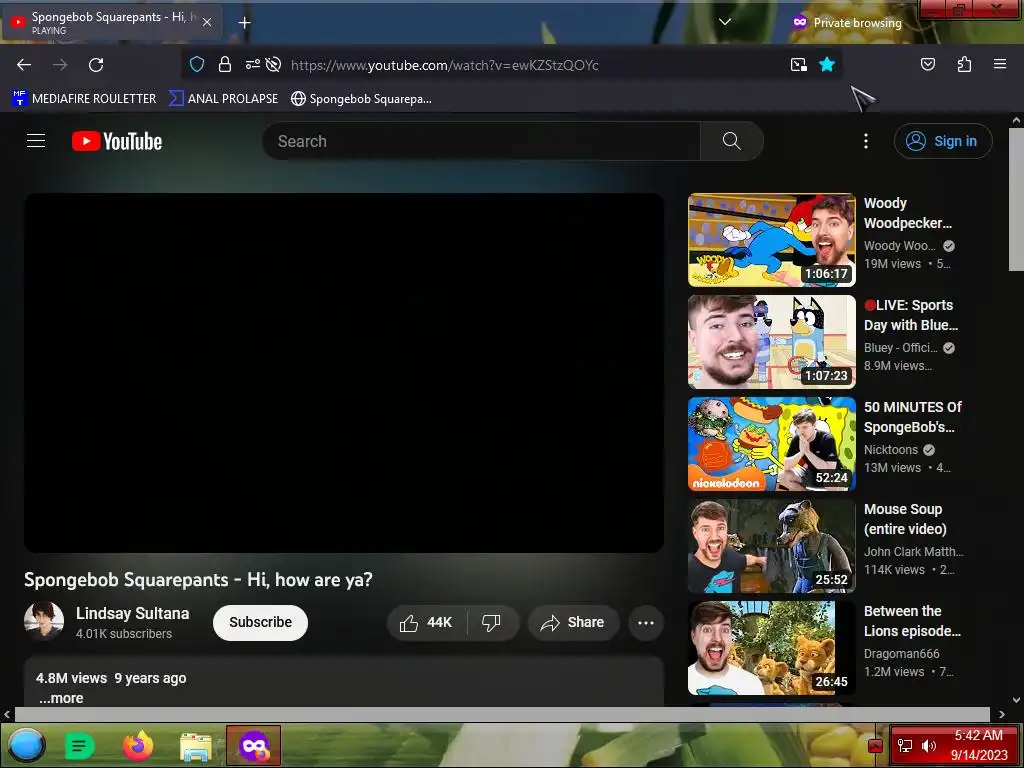Click the autoplay blocked icon in address bar
The height and width of the screenshot is (768, 1024).
274,64
